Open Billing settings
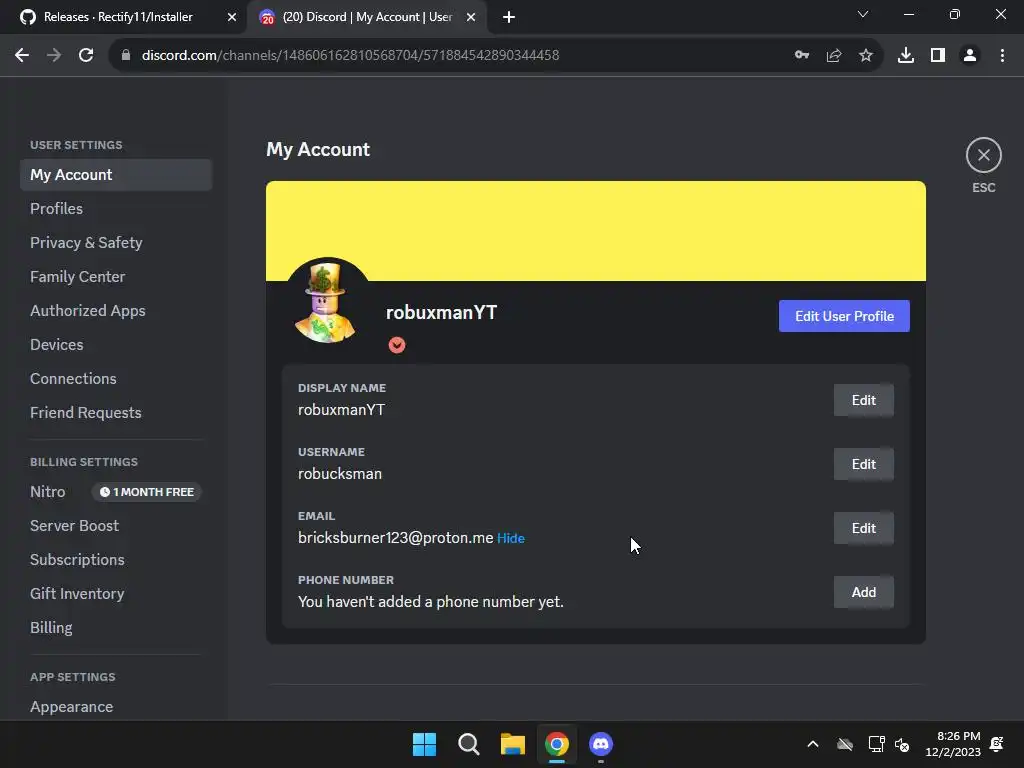This screenshot has height=768, width=1024. pyautogui.click(x=116, y=628)
